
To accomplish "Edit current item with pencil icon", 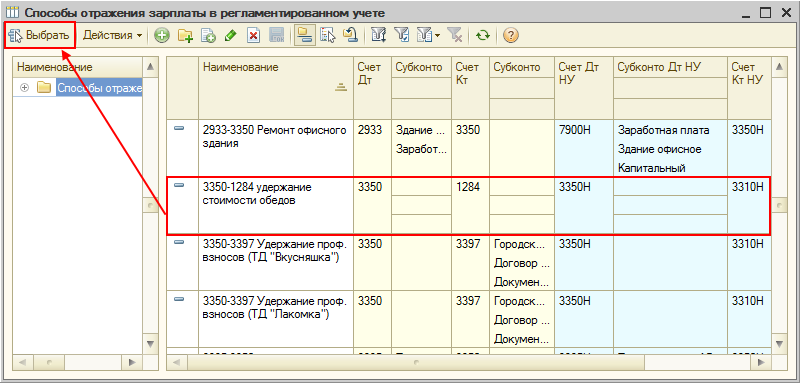I will 231,36.
